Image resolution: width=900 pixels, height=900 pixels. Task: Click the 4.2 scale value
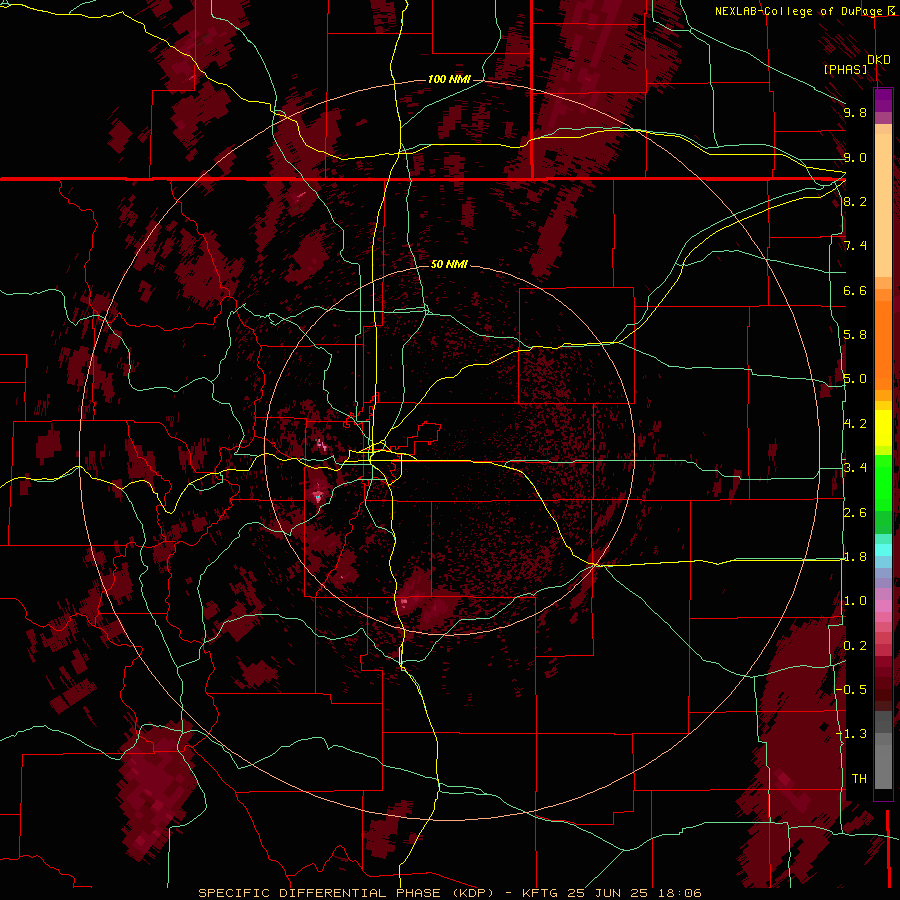(855, 424)
